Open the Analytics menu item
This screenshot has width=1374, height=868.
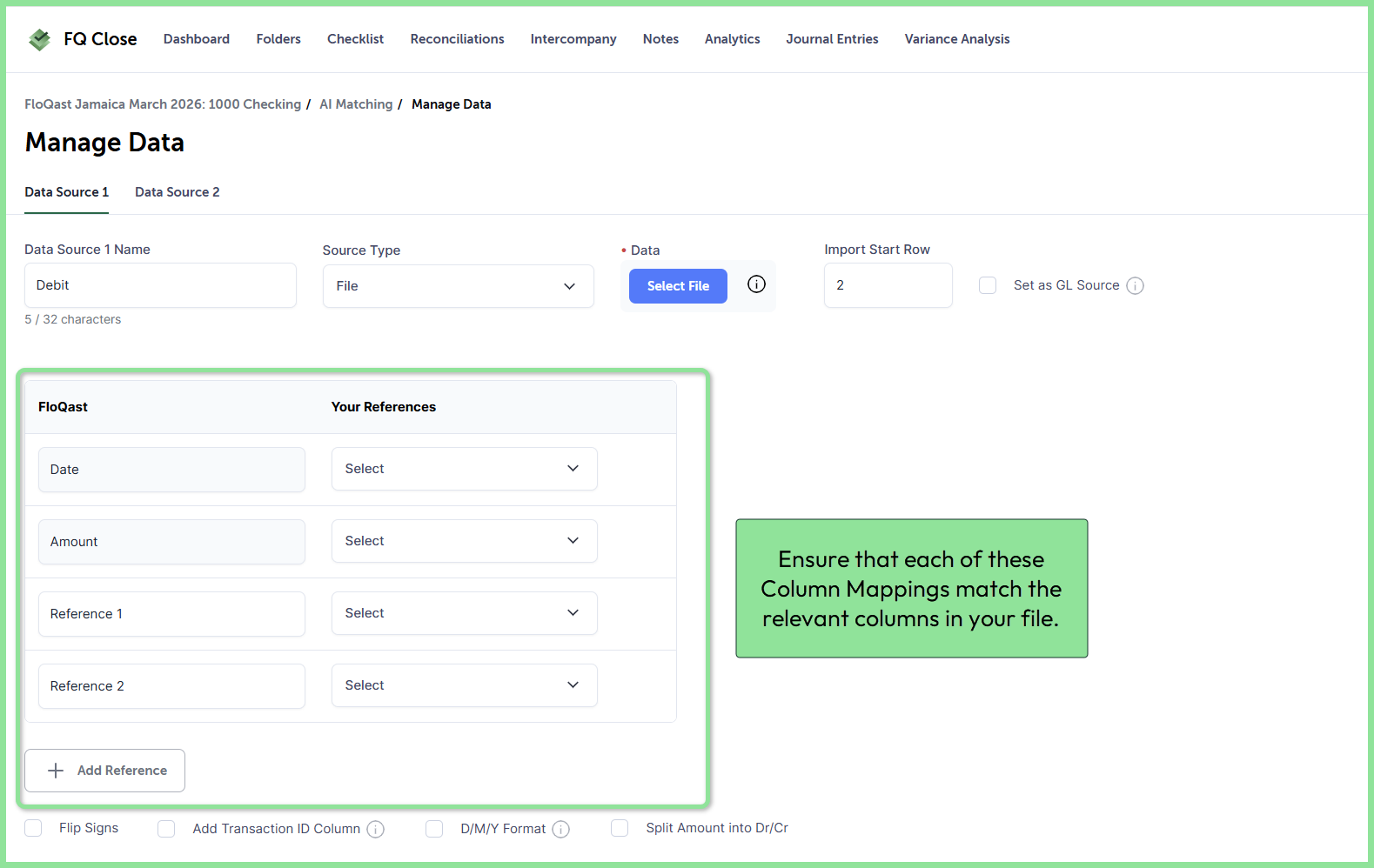pos(733,39)
